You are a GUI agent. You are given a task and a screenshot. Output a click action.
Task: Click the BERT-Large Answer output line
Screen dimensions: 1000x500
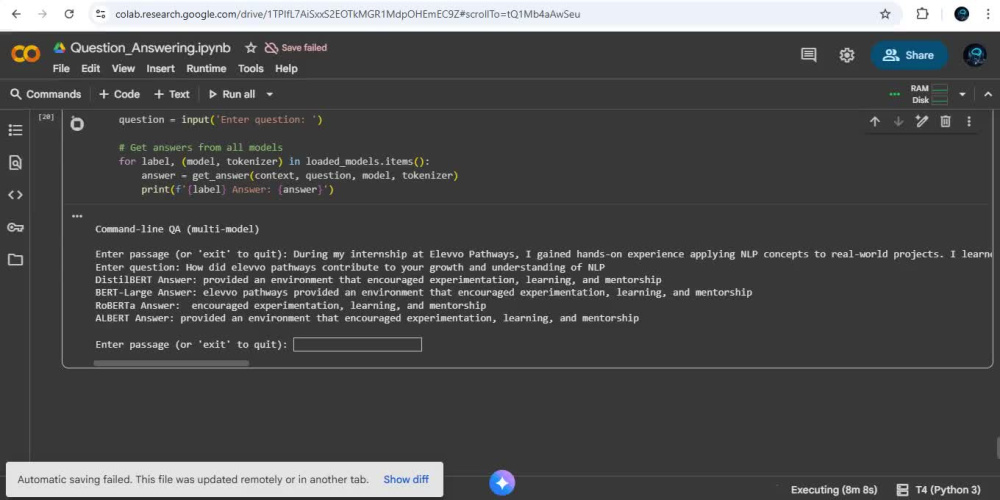click(423, 293)
